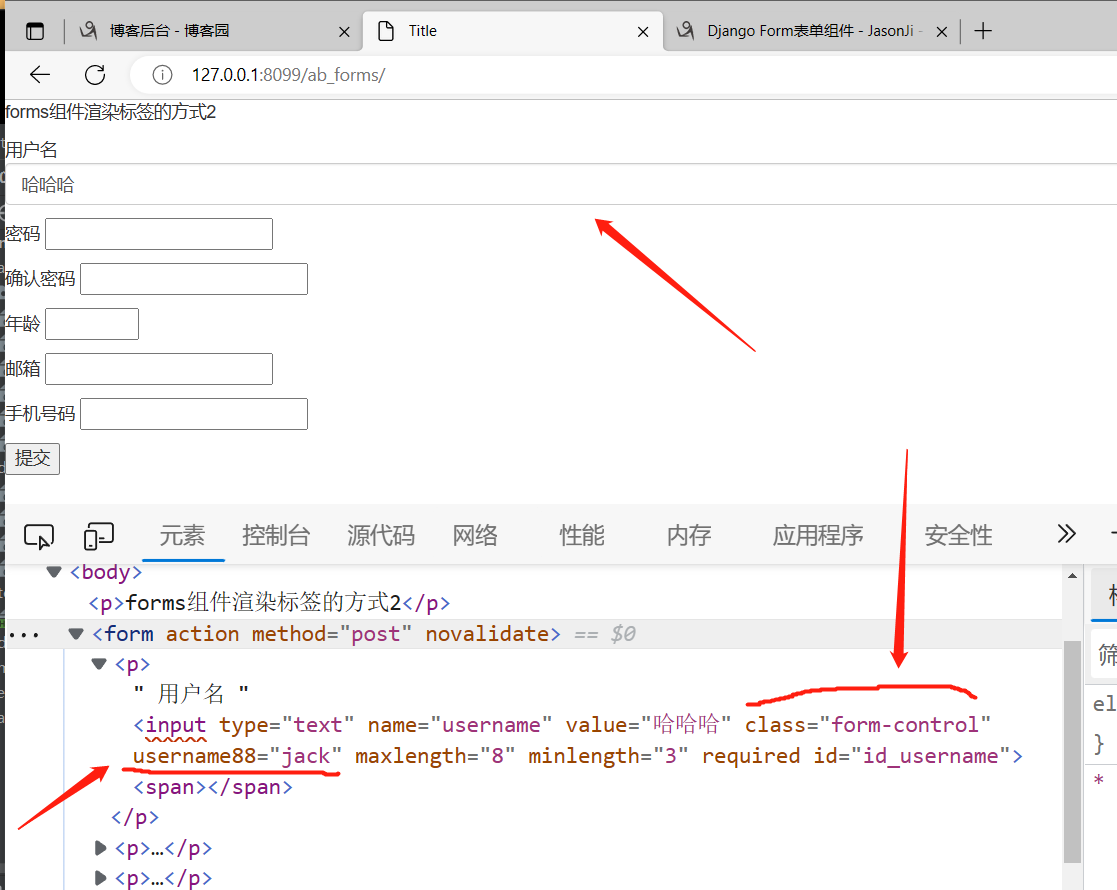Reload the page with the refresh icon
The image size is (1117, 890).
(x=95, y=74)
